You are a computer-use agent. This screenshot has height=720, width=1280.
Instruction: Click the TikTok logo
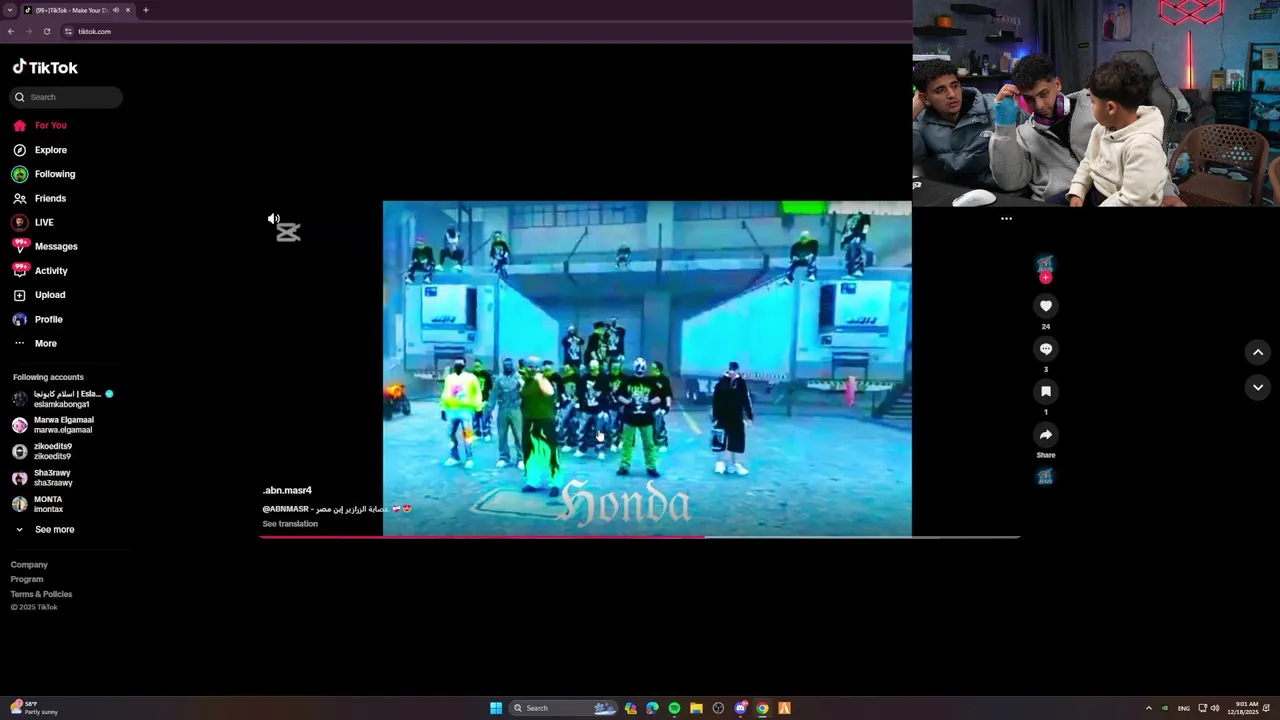pyautogui.click(x=45, y=67)
